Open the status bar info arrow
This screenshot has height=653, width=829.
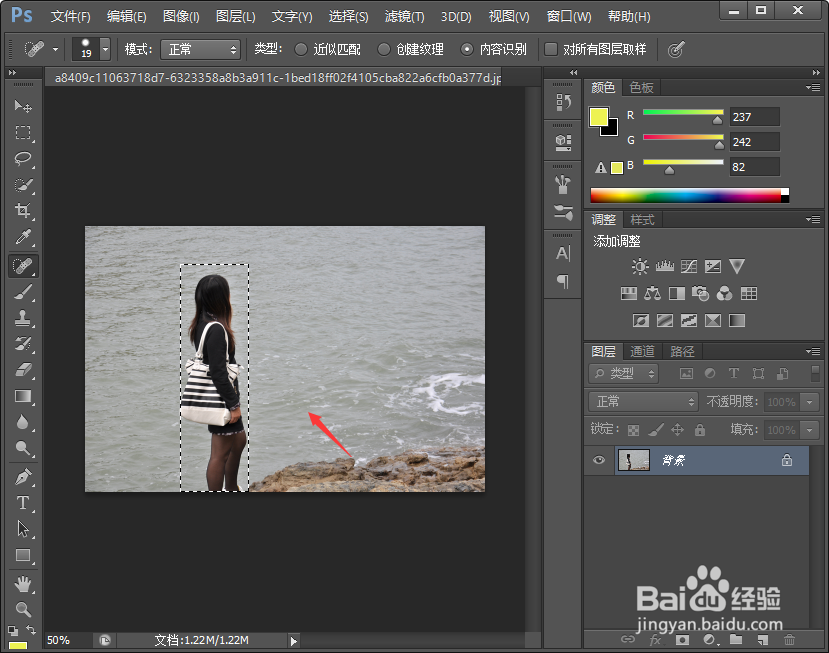[293, 641]
